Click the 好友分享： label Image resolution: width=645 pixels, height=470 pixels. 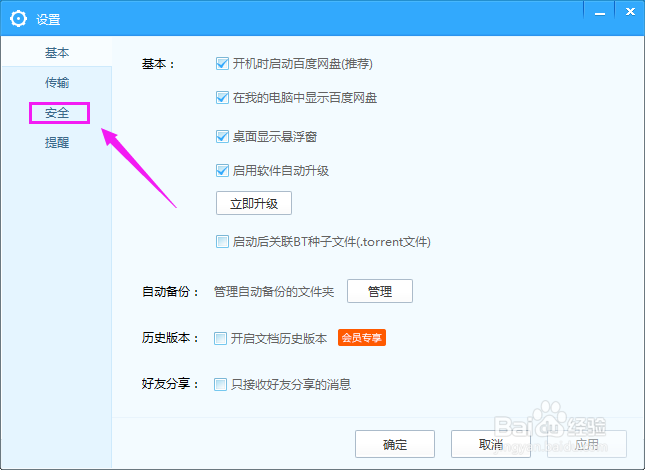(x=170, y=384)
